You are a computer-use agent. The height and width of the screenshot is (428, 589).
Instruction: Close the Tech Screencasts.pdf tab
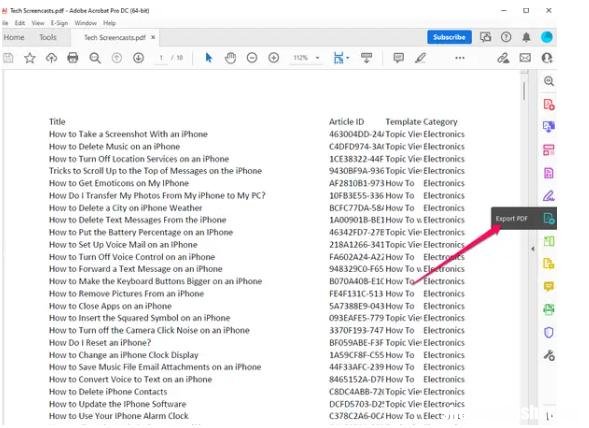point(153,37)
